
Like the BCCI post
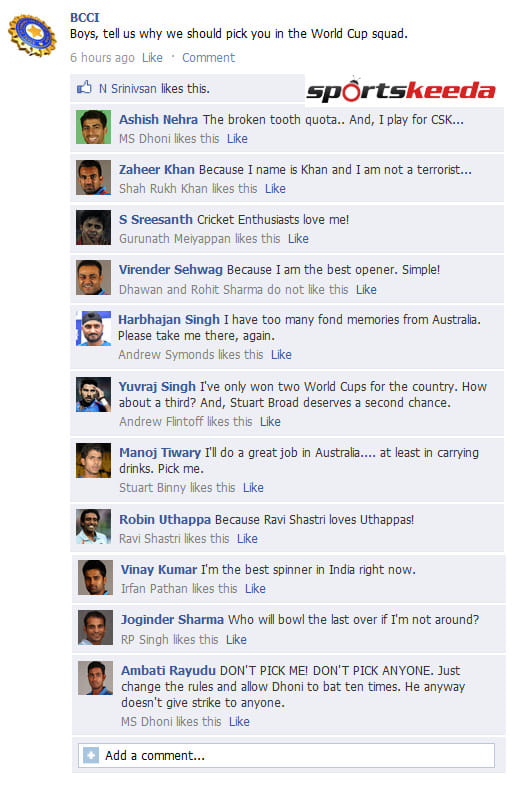152,58
